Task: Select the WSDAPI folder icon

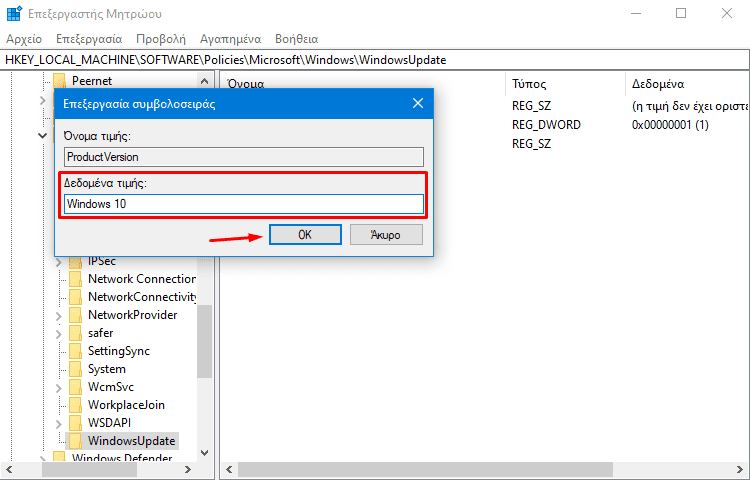Action: pyautogui.click(x=75, y=423)
